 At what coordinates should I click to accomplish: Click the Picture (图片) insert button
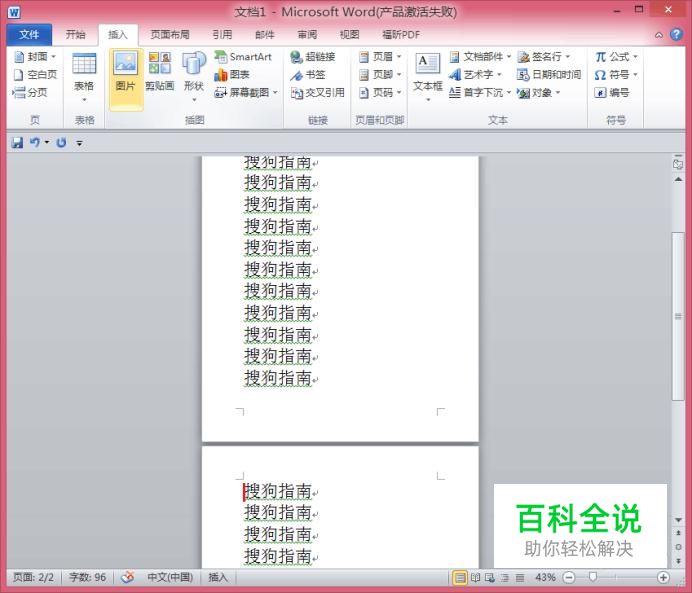point(126,78)
